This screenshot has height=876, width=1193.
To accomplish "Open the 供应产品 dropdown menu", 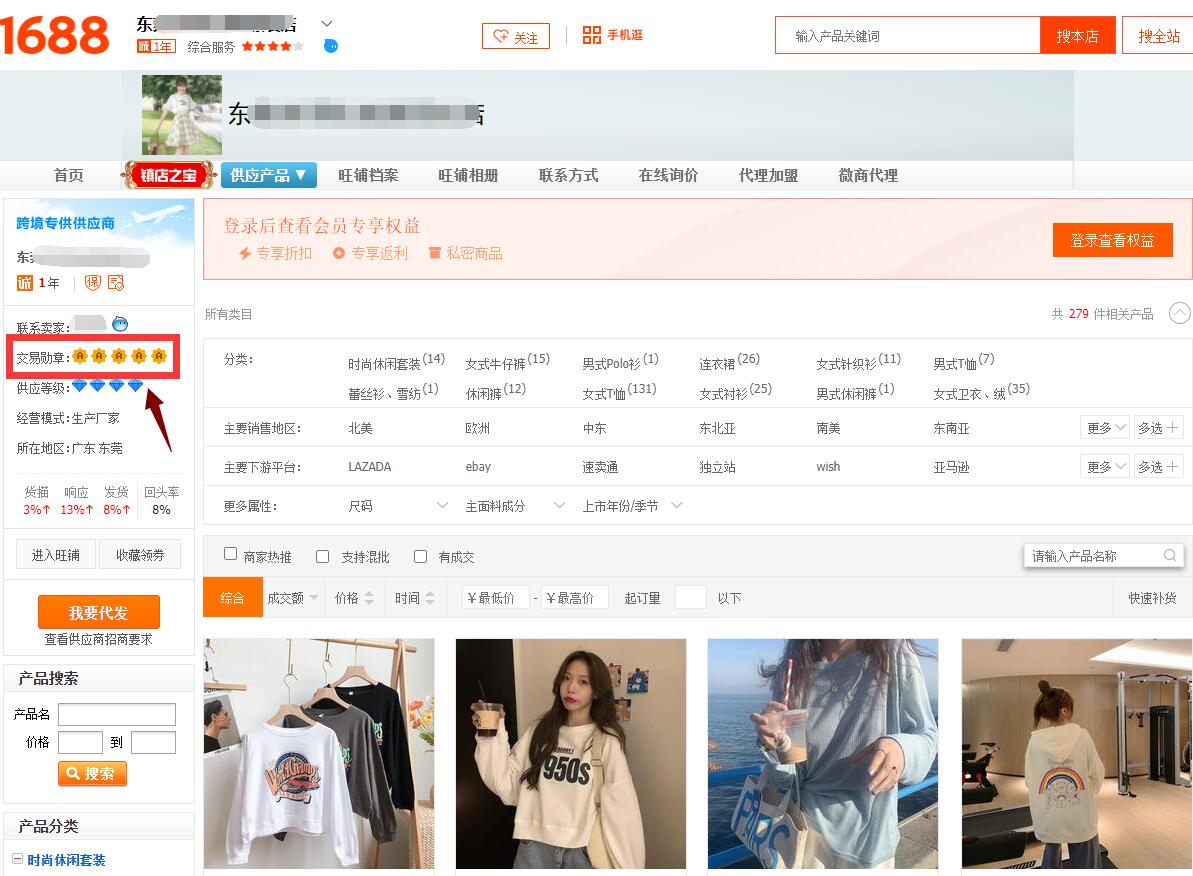I will click(268, 175).
